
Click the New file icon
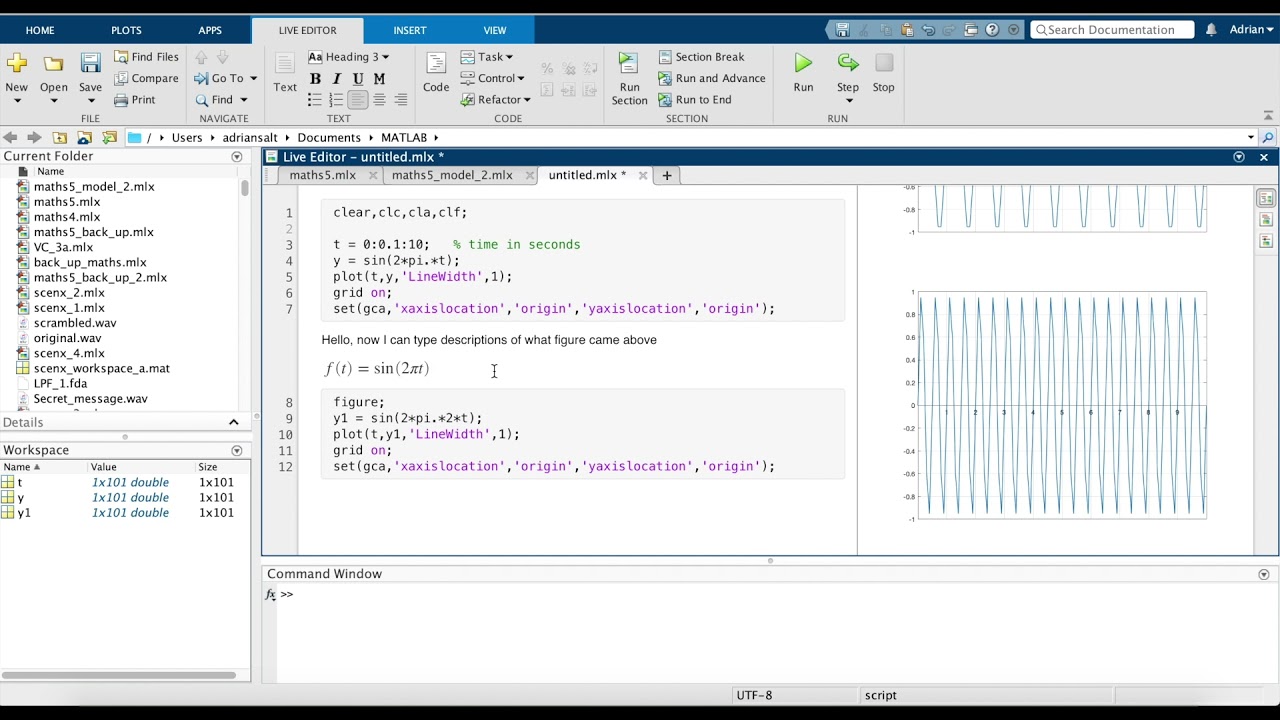pyautogui.click(x=17, y=64)
